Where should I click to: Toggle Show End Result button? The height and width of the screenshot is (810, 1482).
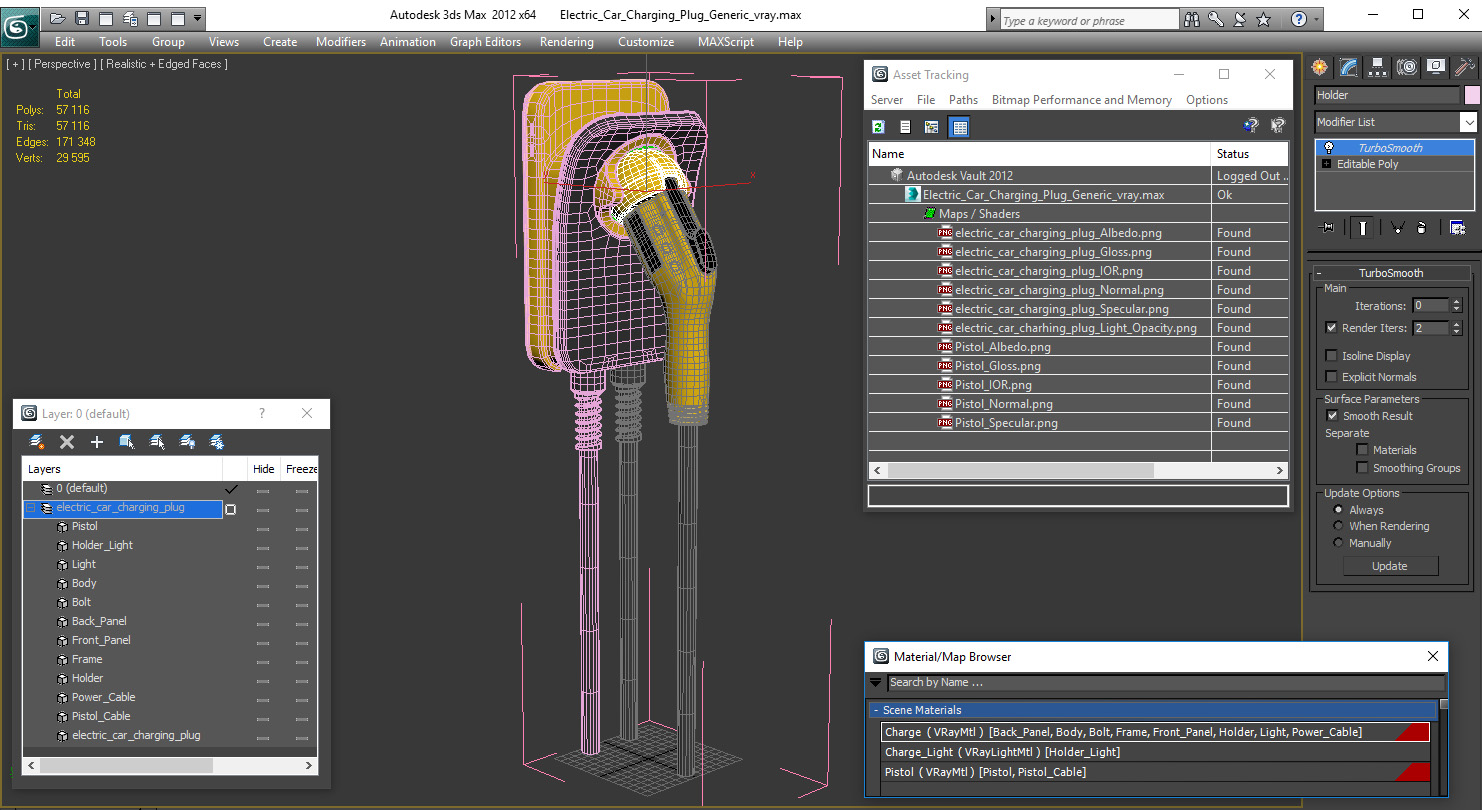(1363, 227)
